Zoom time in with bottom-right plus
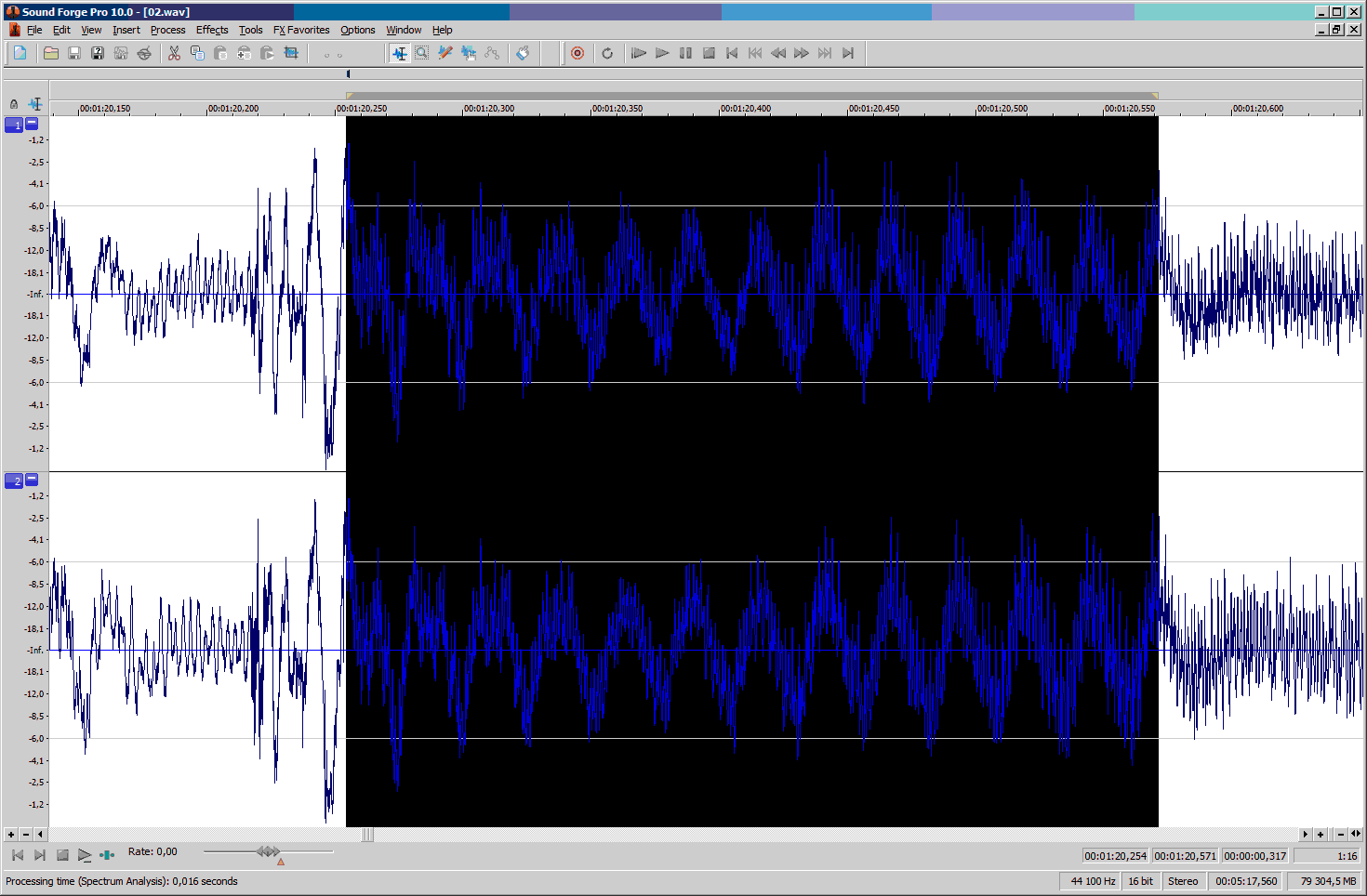This screenshot has width=1367, height=896. 1321,835
